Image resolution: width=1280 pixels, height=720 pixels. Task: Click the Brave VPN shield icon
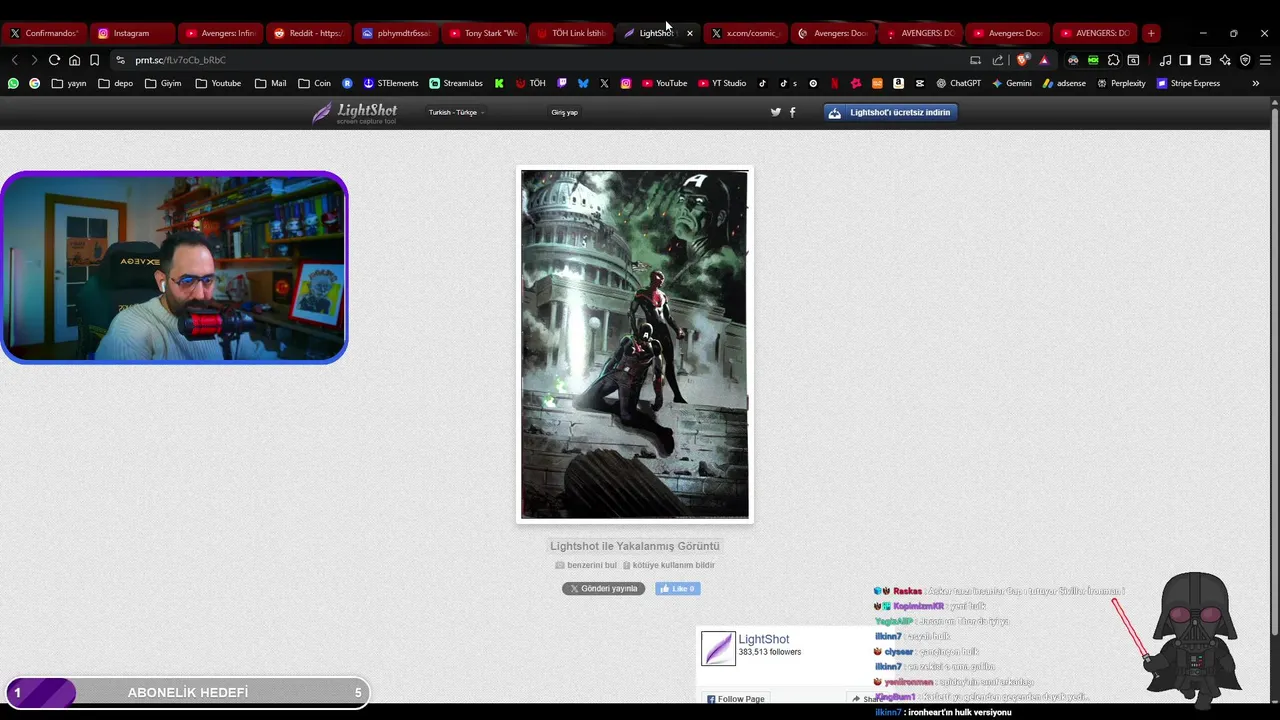(x=1245, y=60)
